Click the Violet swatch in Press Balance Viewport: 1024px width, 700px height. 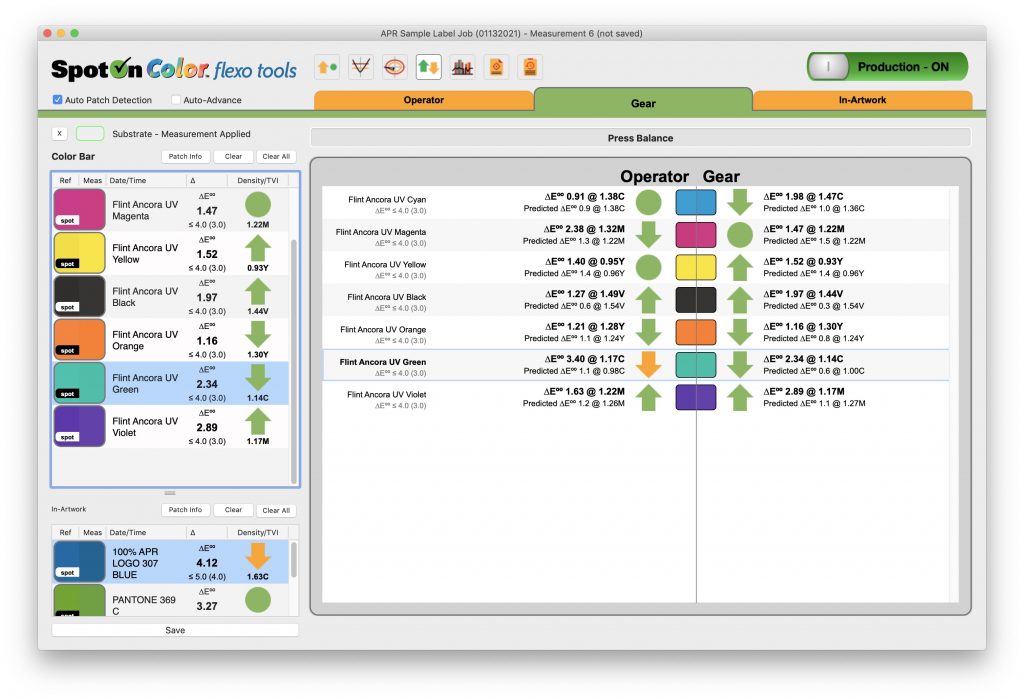[696, 398]
